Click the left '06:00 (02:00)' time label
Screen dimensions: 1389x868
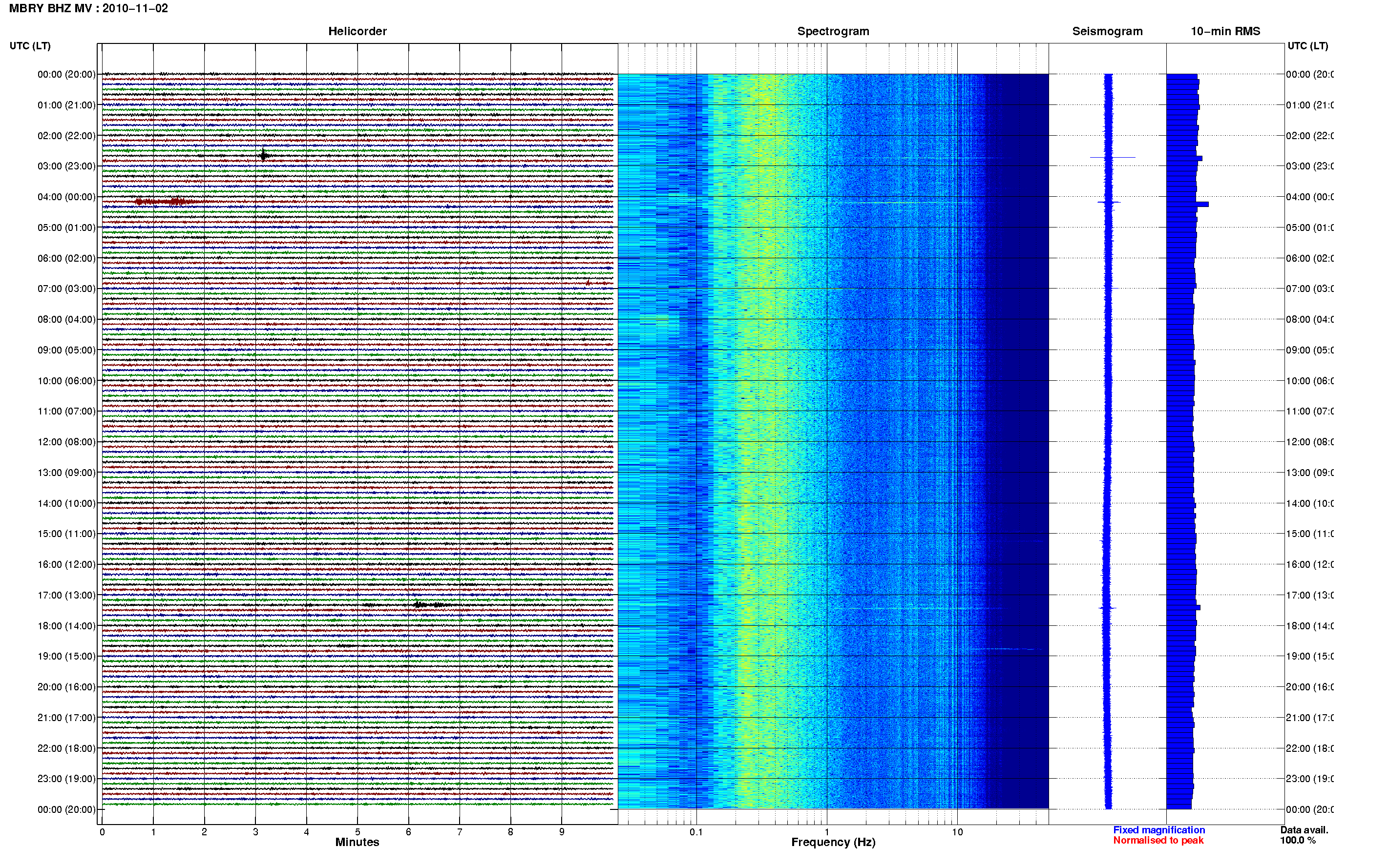66,258
